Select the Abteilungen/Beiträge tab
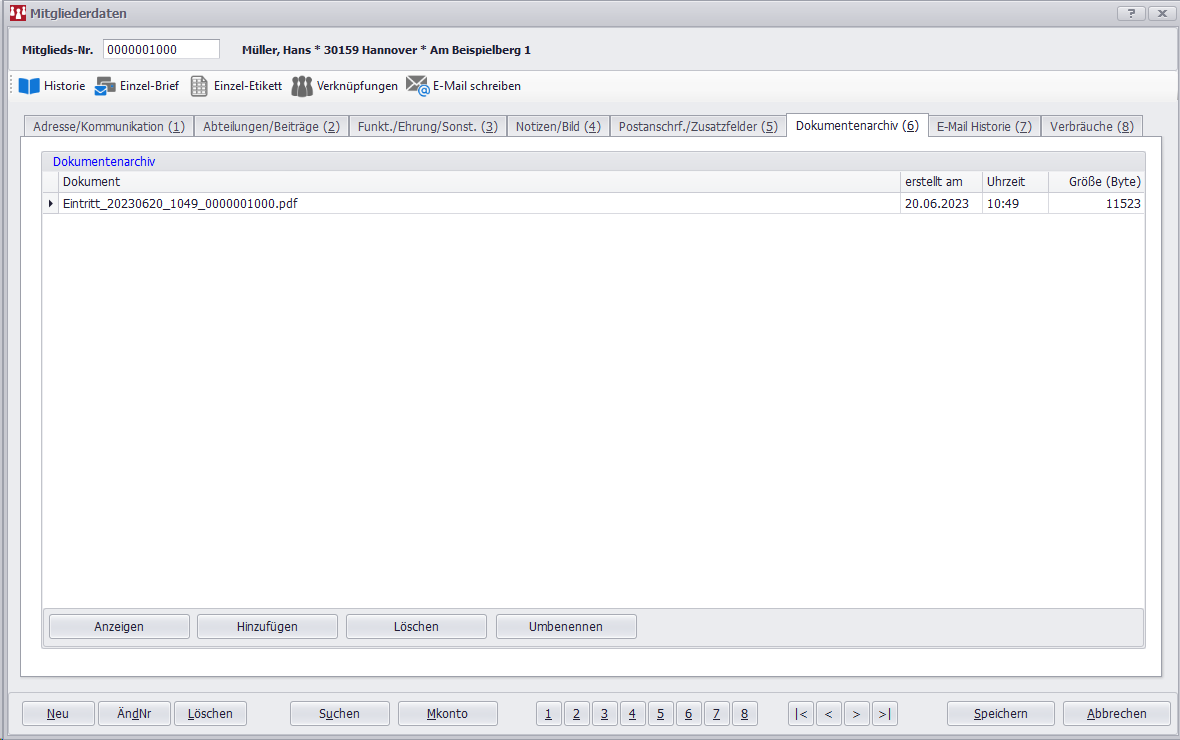Screen dimensions: 1180x740 coord(271,127)
